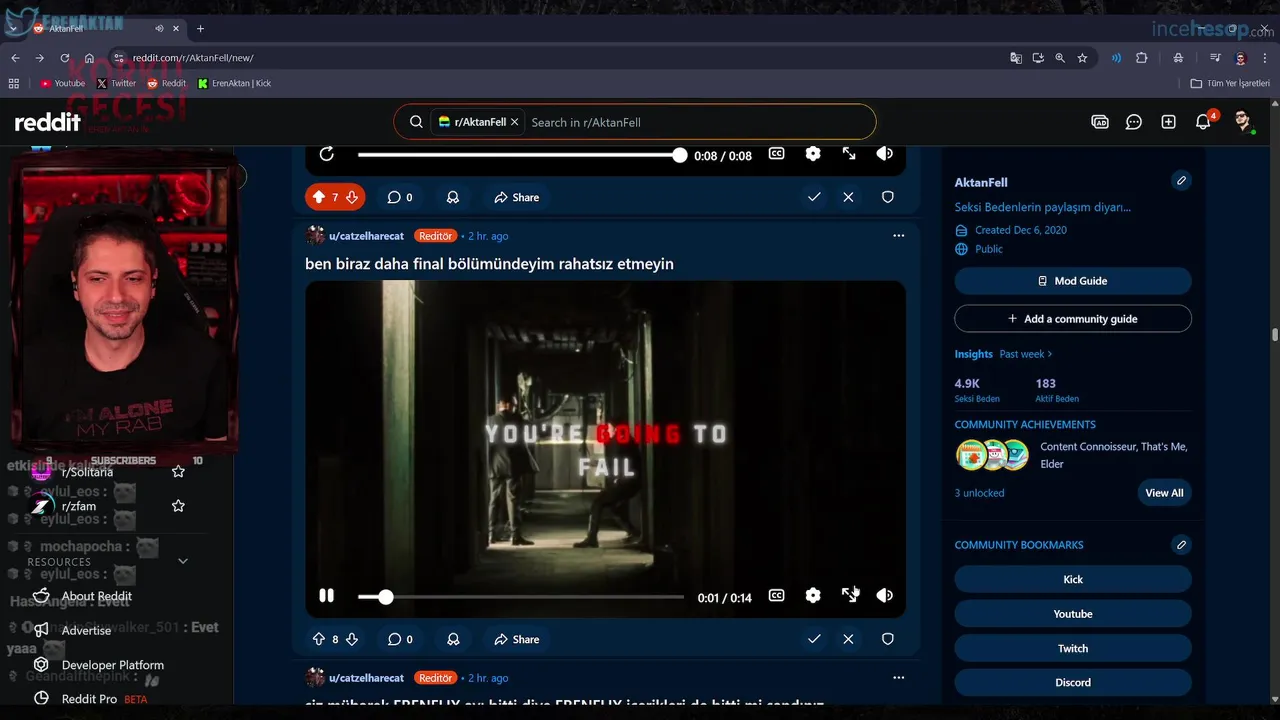Bookmark this page with star icon
Screen dimensions: 1280x720
(1082, 58)
